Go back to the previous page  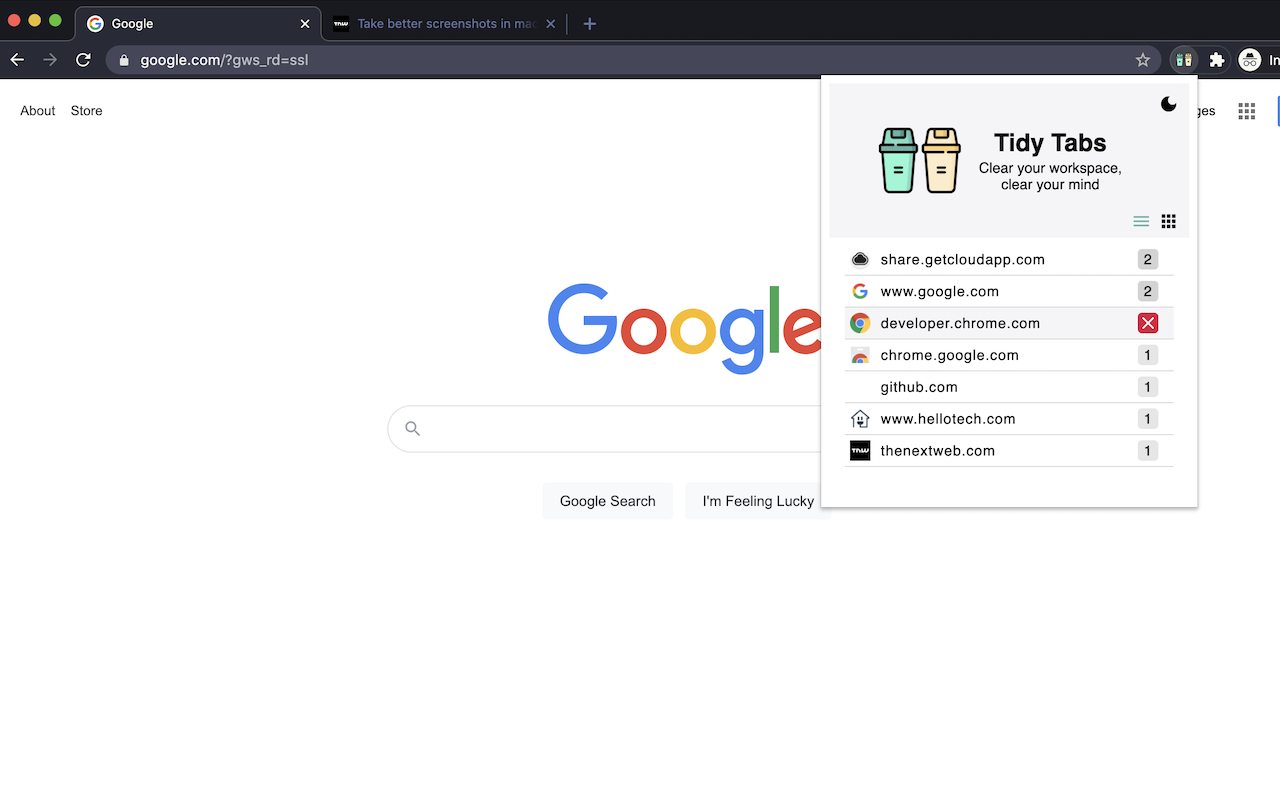(x=17, y=60)
